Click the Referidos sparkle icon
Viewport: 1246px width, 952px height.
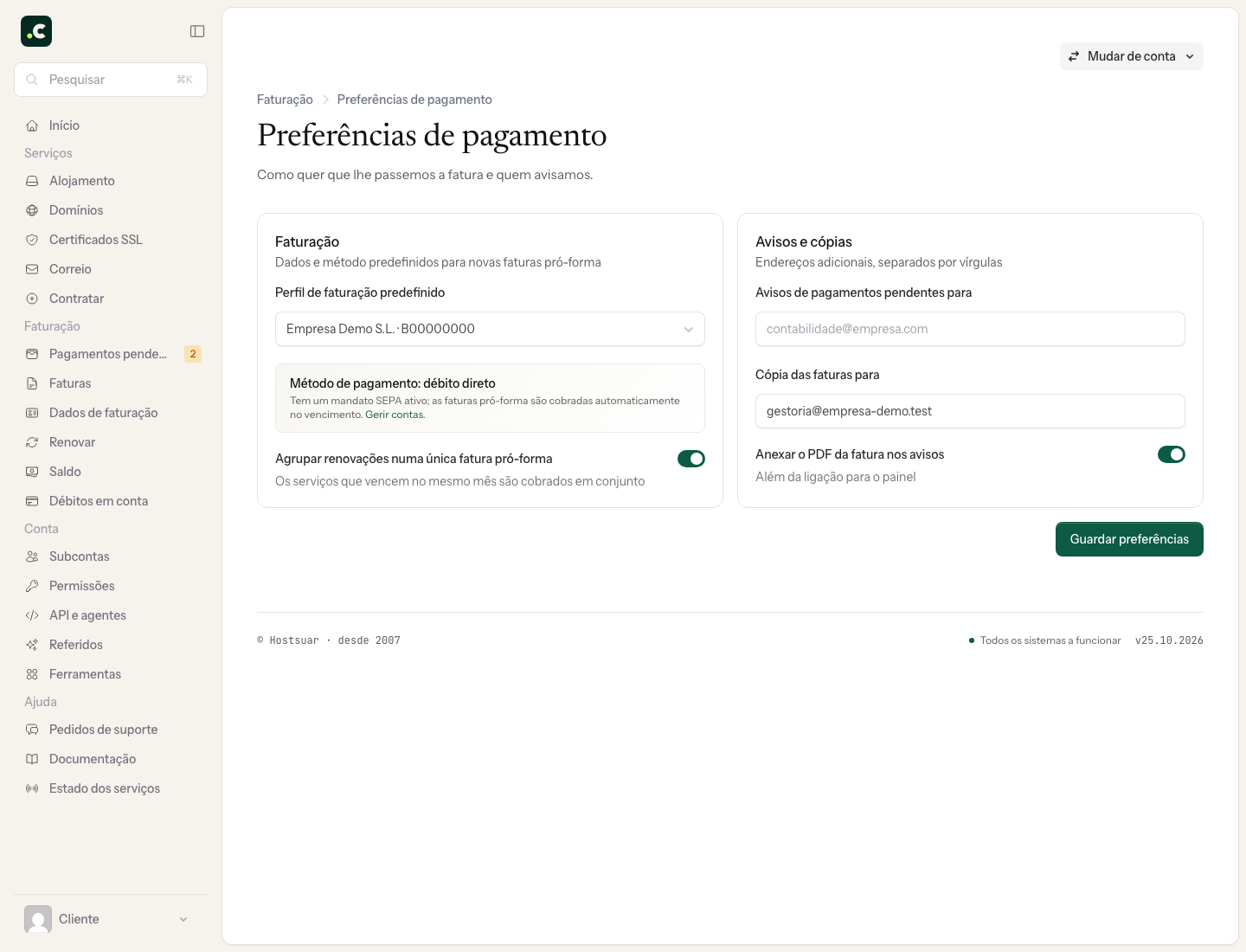click(x=32, y=645)
